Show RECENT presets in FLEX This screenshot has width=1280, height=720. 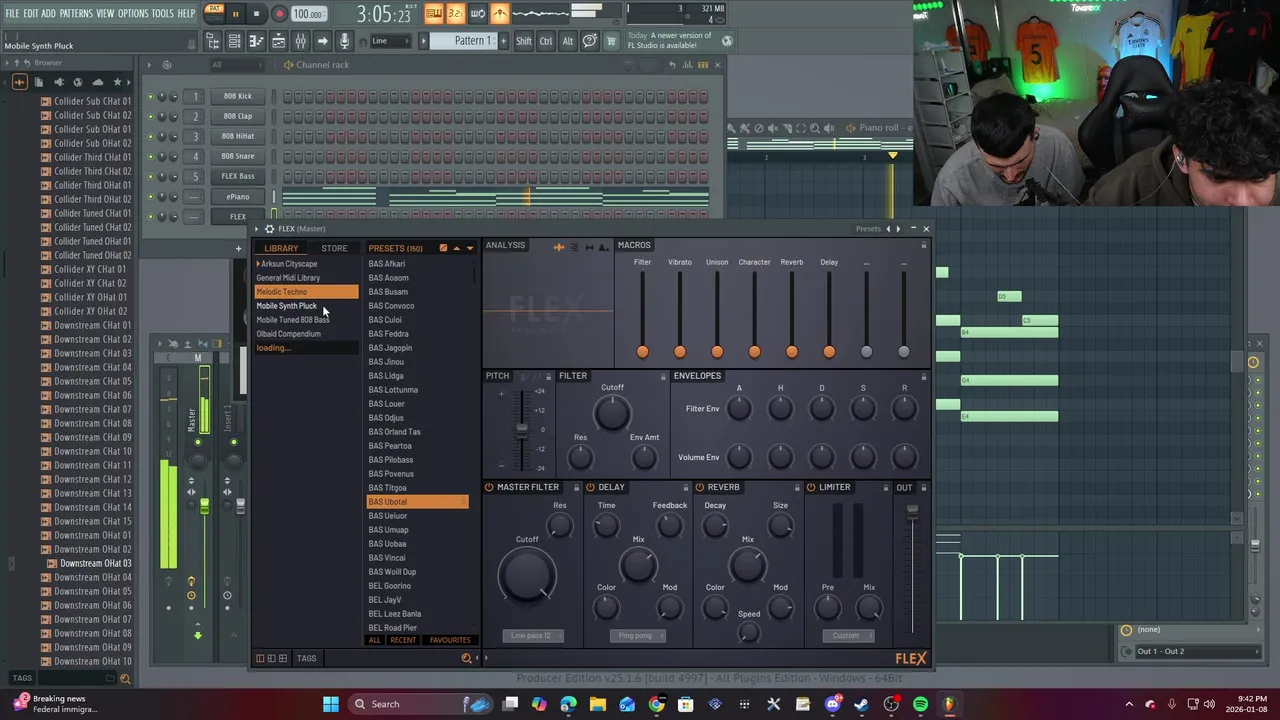[403, 640]
